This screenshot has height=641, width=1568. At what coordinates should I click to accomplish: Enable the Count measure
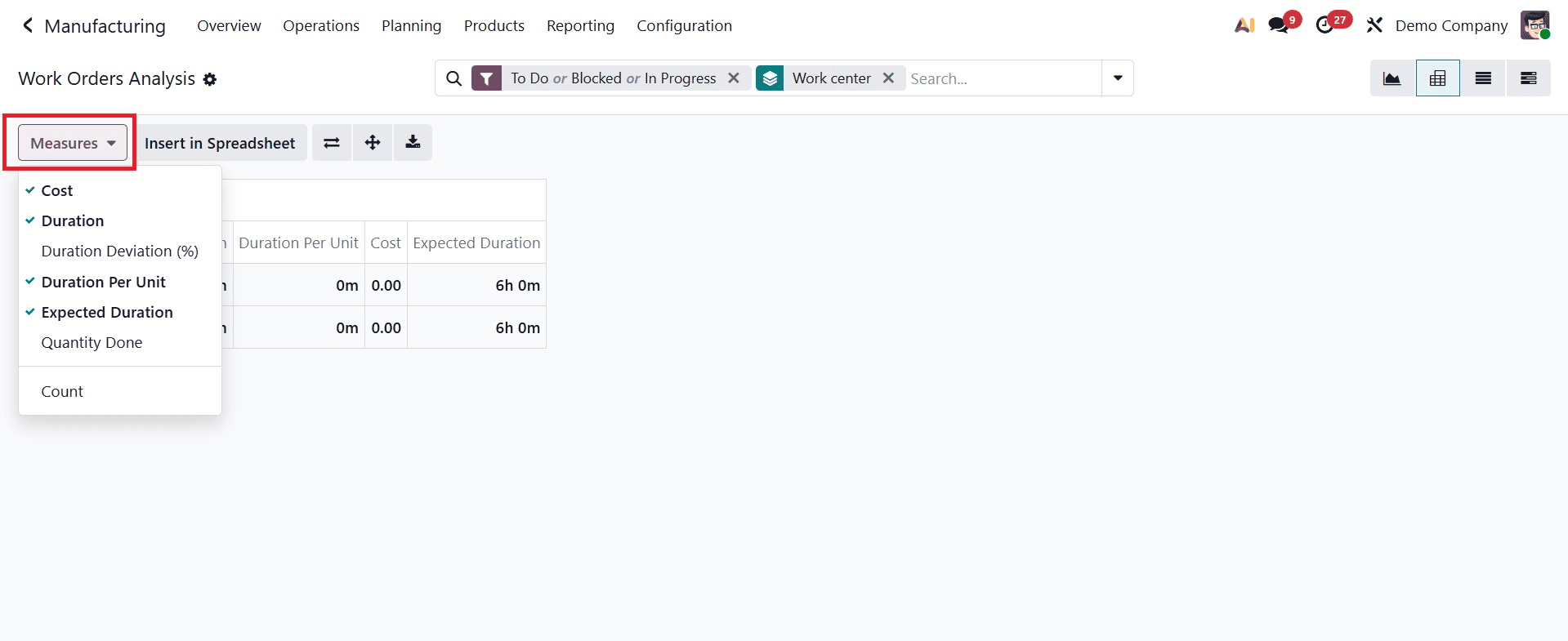[x=120, y=391]
